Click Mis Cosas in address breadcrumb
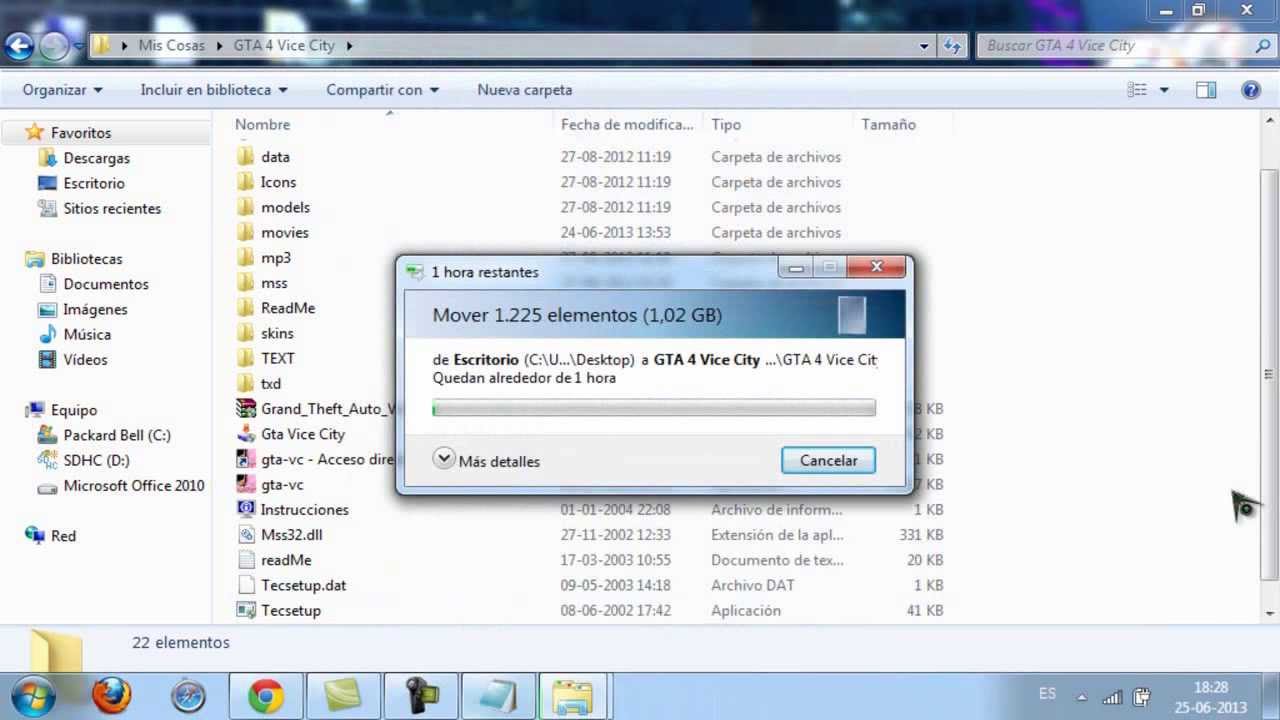This screenshot has width=1280, height=720. click(171, 45)
